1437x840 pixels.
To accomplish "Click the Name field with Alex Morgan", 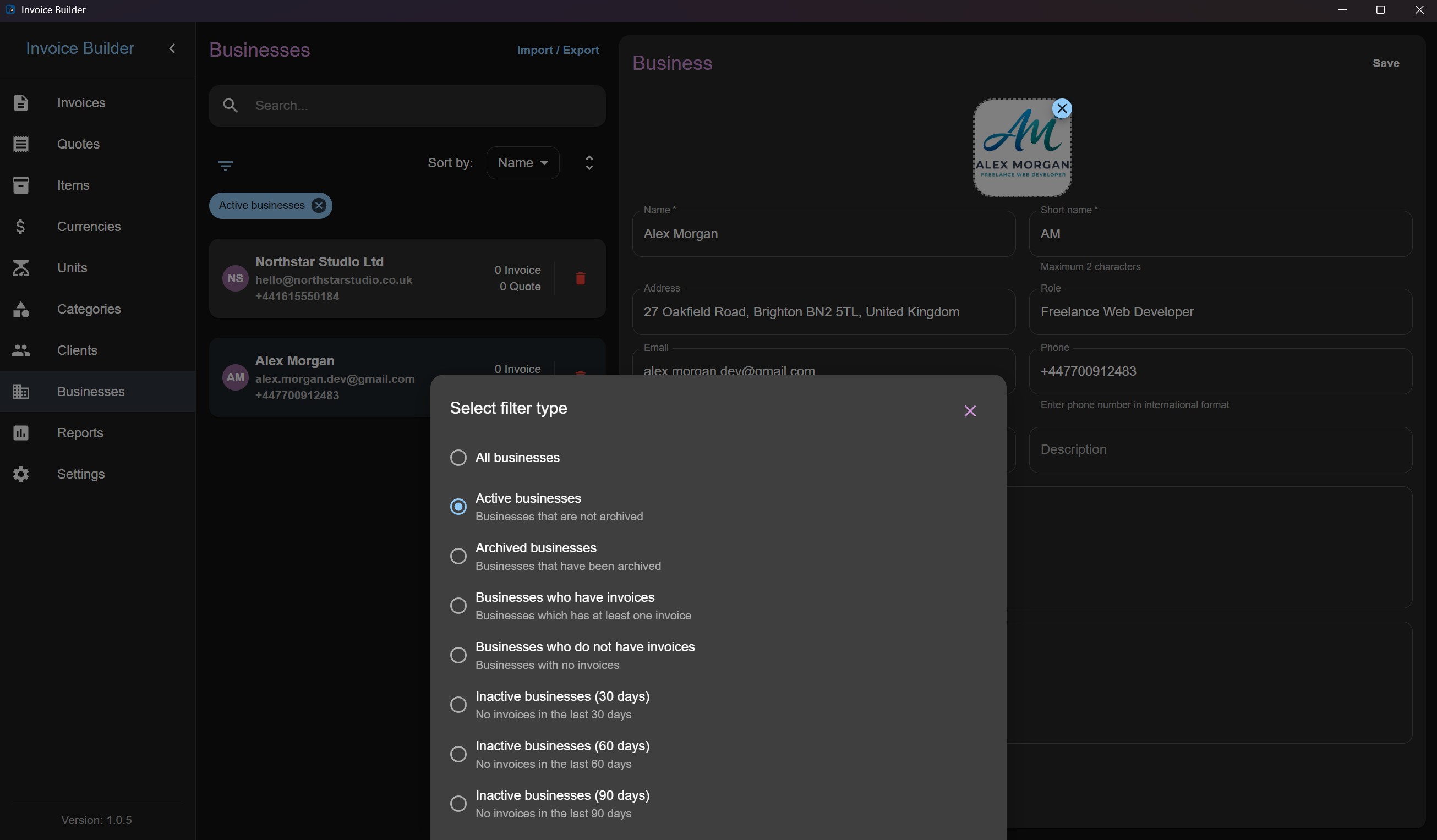I will coord(823,234).
